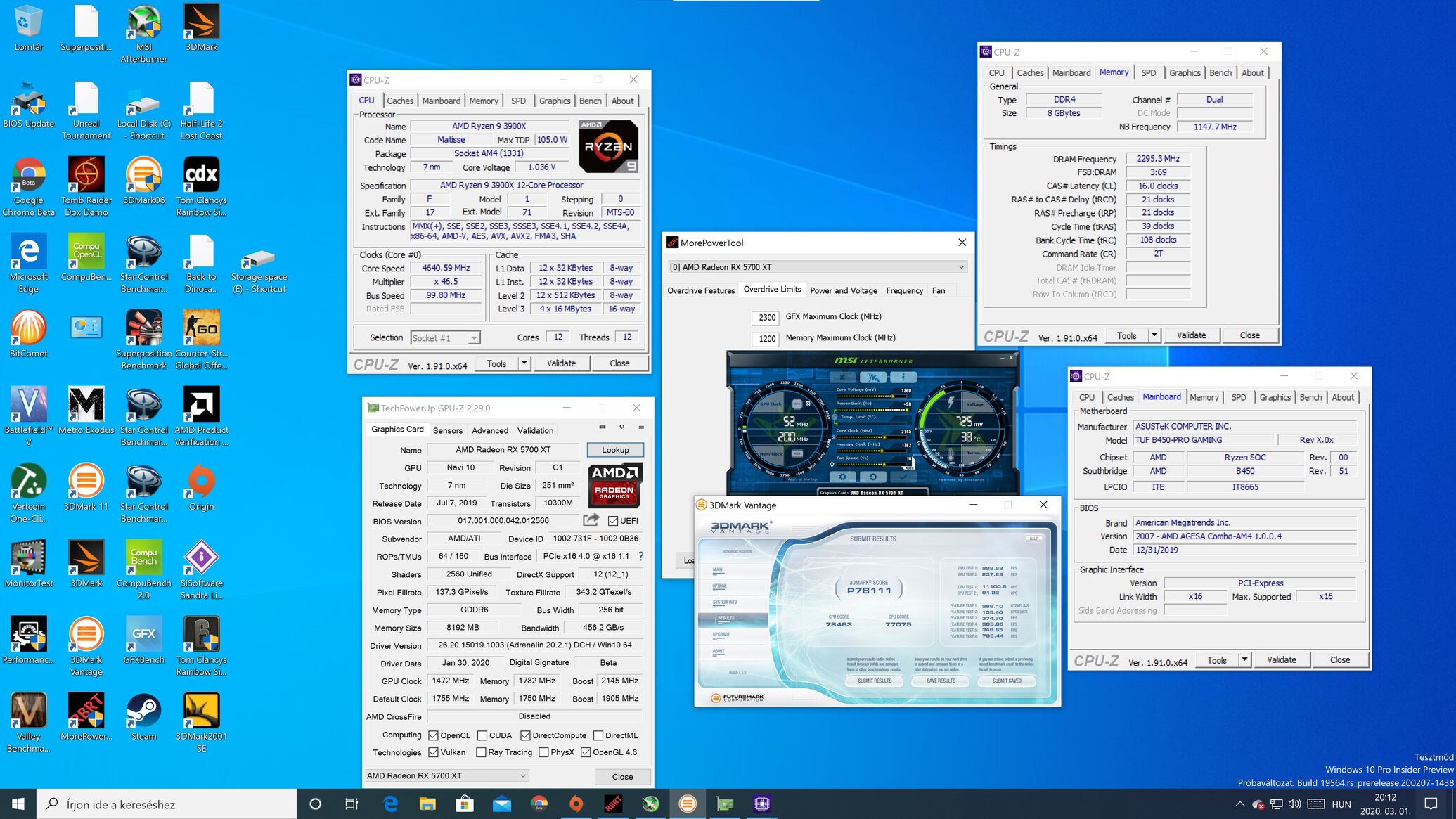Toggle the DirectCompute checkbox
This screenshot has width=1456, height=819.
tap(525, 735)
